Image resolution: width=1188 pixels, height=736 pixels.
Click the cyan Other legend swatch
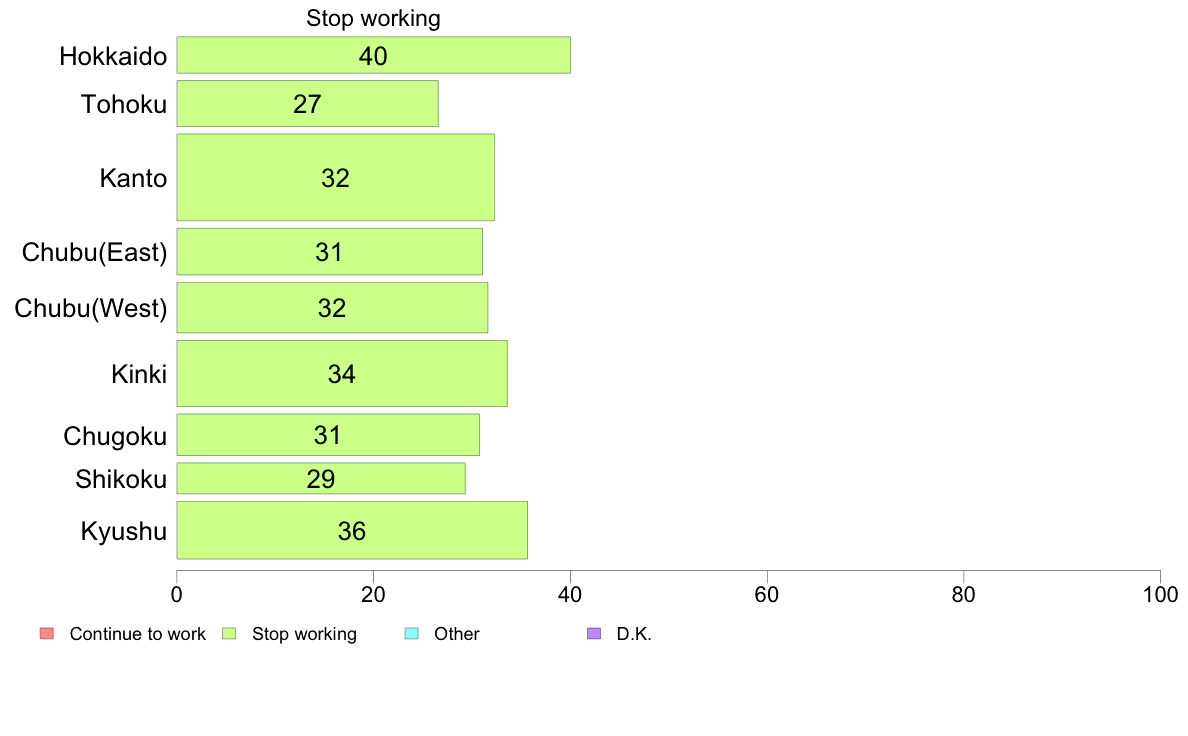pyautogui.click(x=411, y=634)
